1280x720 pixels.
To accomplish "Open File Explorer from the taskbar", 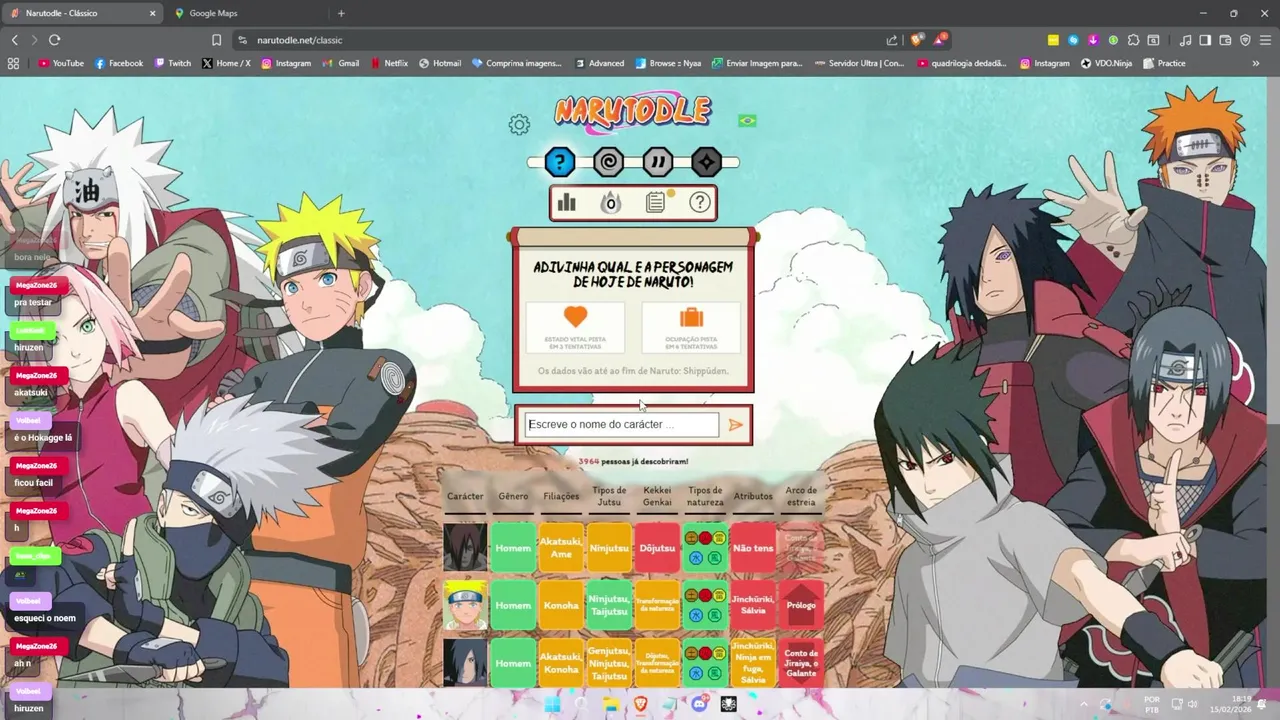I will point(611,704).
